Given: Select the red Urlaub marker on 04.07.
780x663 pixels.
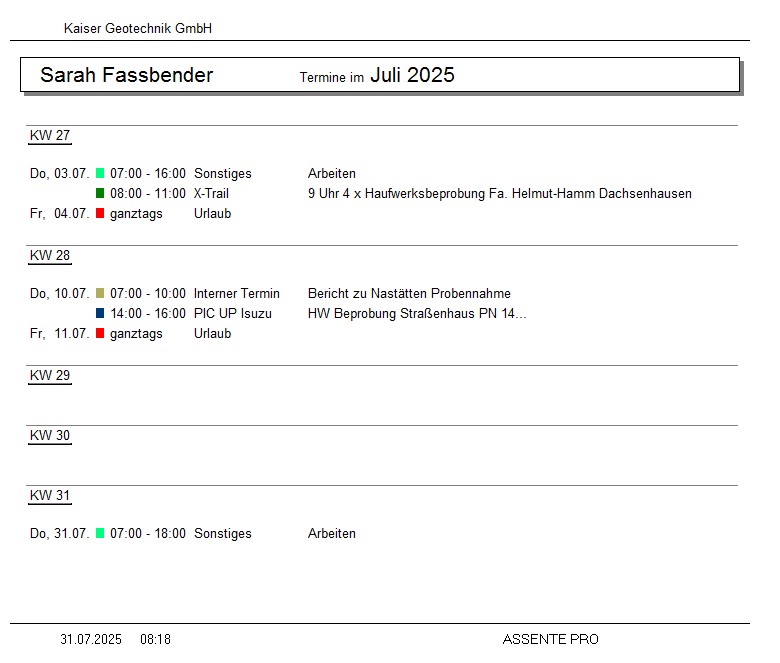Looking at the screenshot, I should [x=100, y=214].
